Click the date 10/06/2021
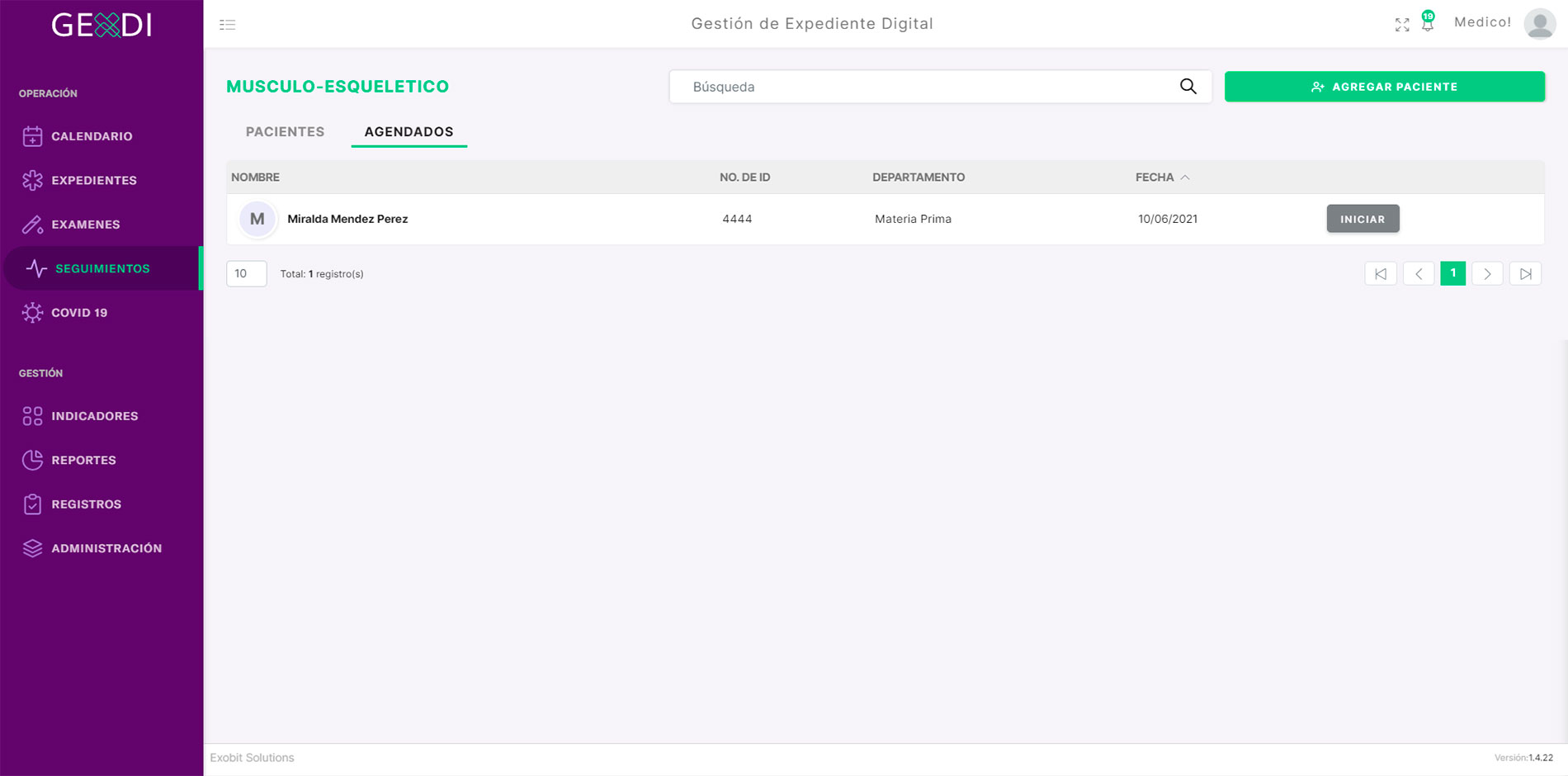The image size is (1568, 776). 1168,219
